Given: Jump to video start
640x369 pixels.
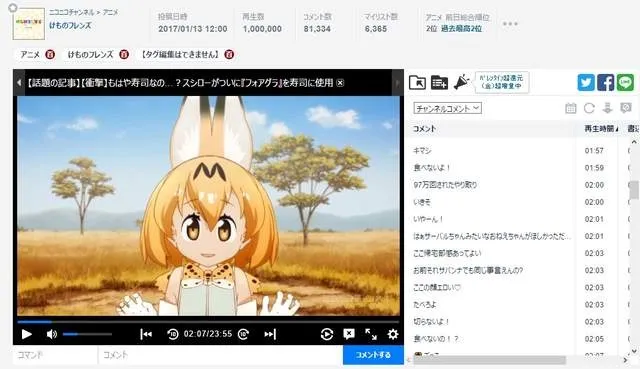Looking at the screenshot, I should click(146, 334).
